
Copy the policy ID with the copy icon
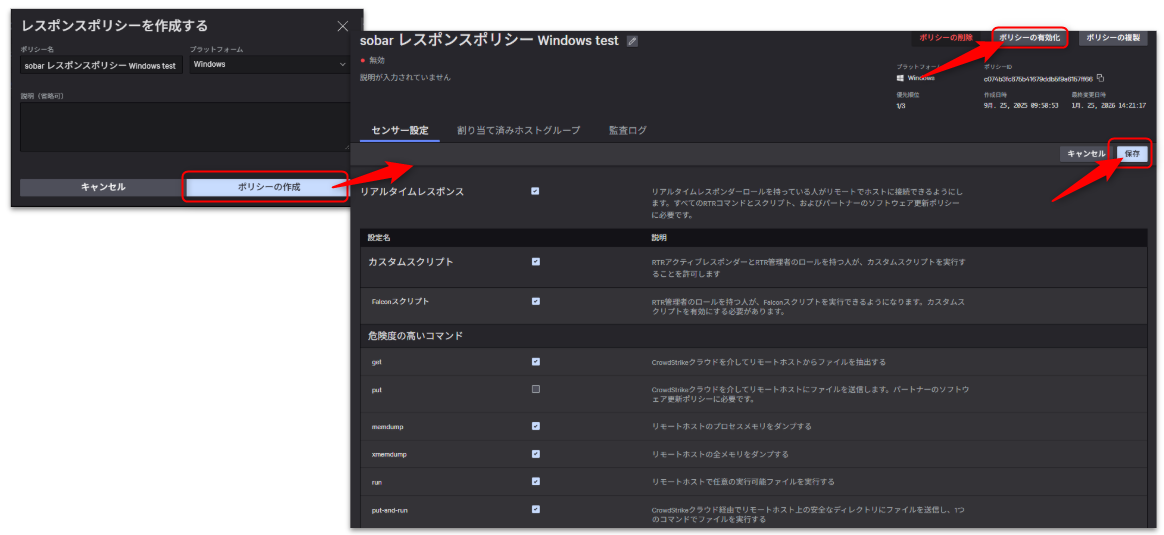(1101, 78)
